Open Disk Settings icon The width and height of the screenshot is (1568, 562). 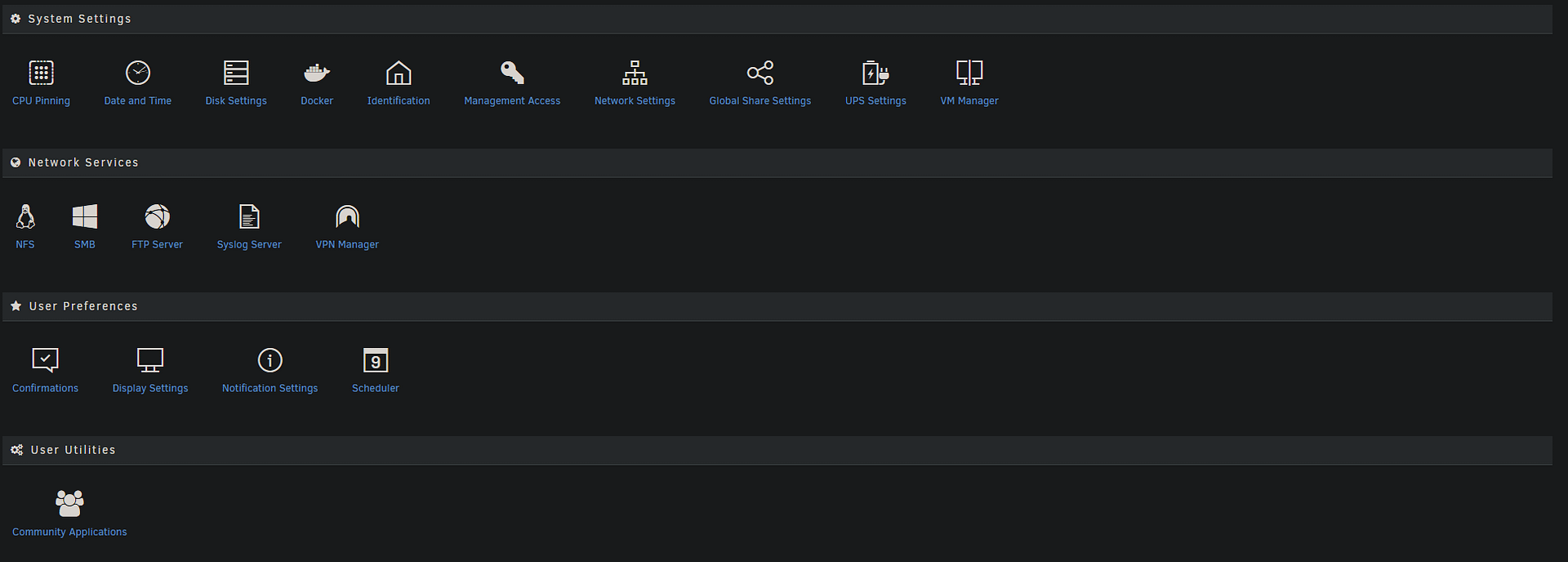pyautogui.click(x=236, y=73)
